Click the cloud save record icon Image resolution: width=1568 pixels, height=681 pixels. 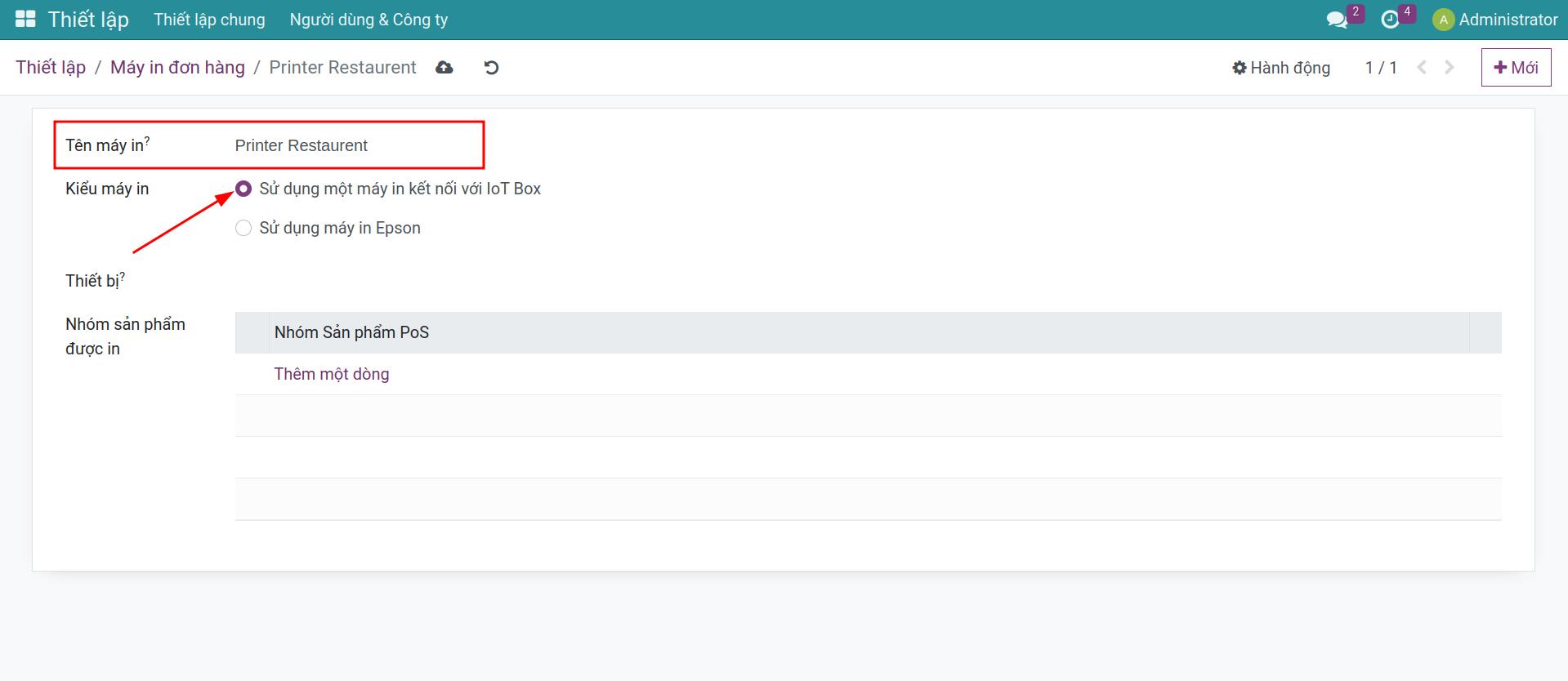coord(444,68)
